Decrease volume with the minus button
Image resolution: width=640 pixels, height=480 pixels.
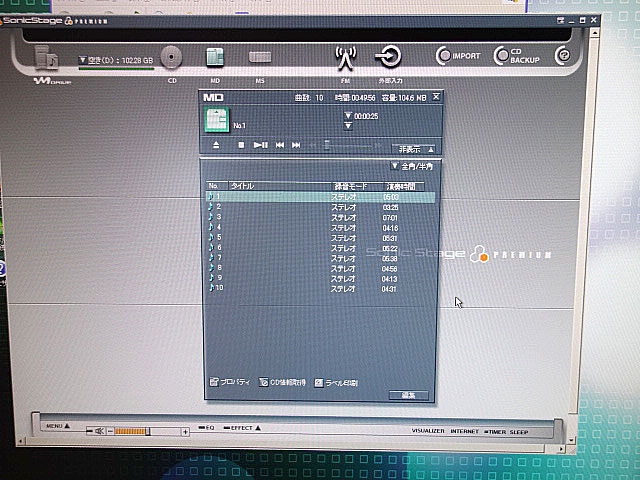click(x=110, y=431)
